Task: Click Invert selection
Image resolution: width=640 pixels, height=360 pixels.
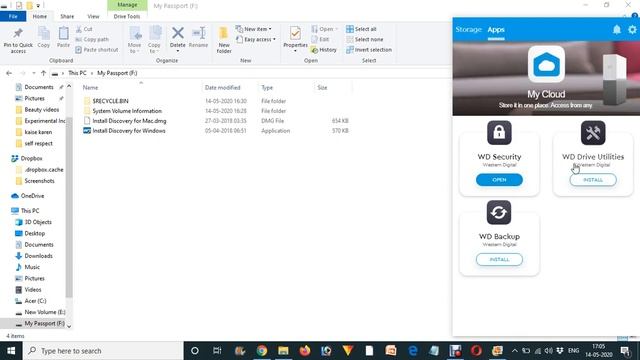Action: click(x=369, y=49)
